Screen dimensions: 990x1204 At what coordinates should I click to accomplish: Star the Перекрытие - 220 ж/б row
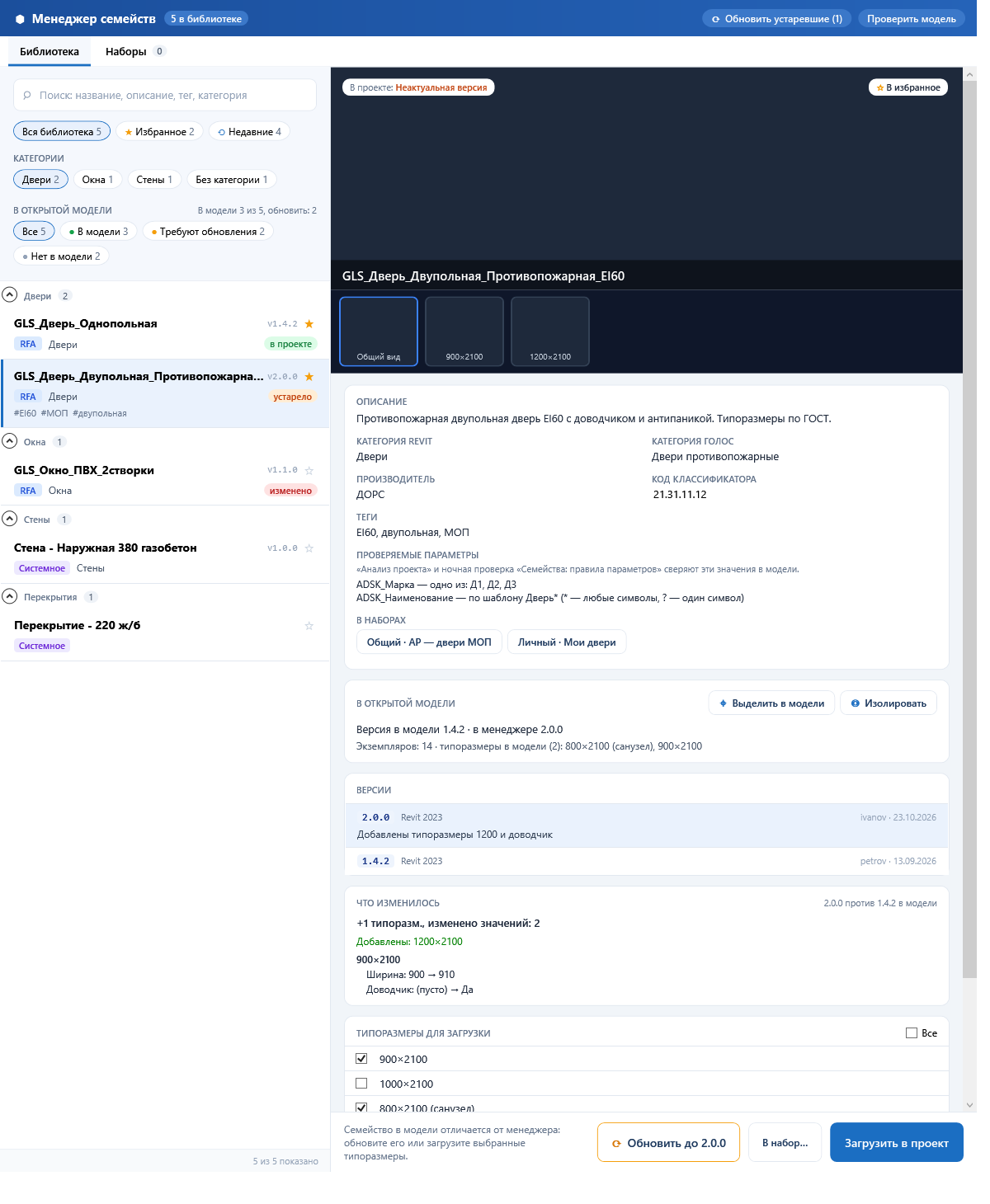pyautogui.click(x=309, y=626)
